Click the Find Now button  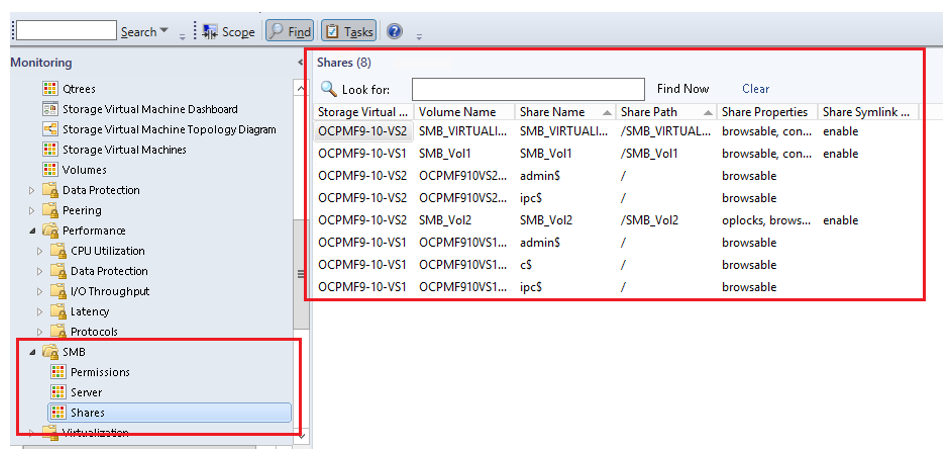[683, 89]
